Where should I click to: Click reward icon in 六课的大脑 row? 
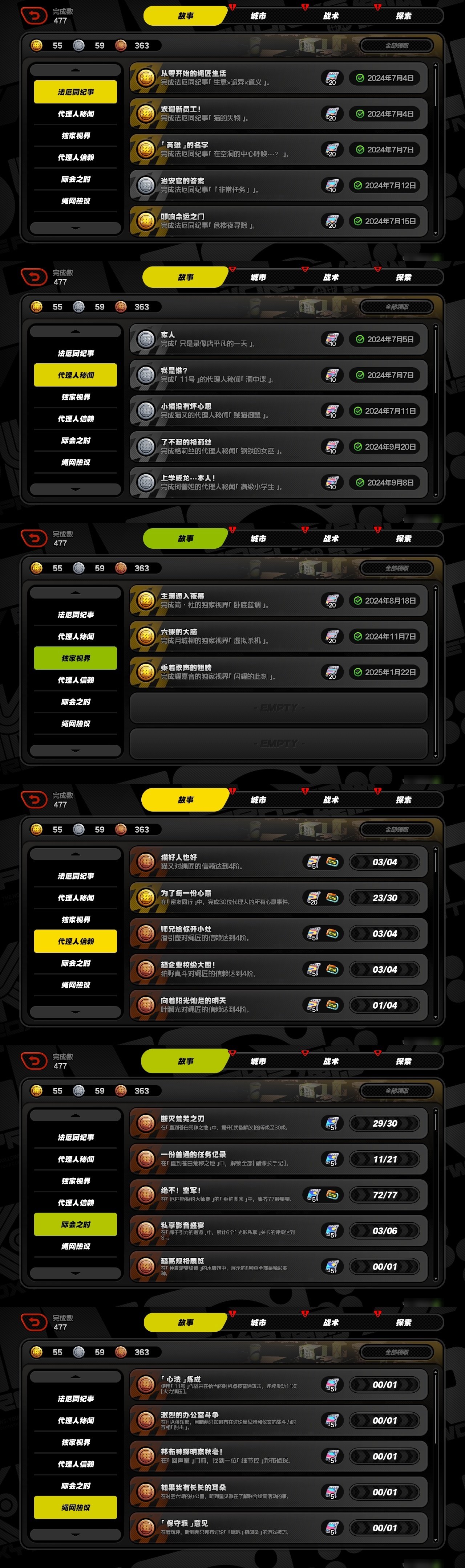coord(332,637)
